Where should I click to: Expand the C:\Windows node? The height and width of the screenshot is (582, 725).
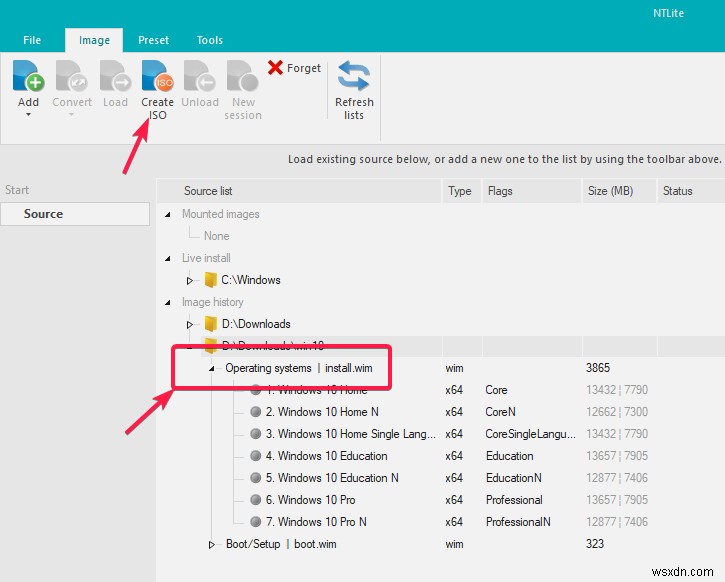[x=189, y=280]
